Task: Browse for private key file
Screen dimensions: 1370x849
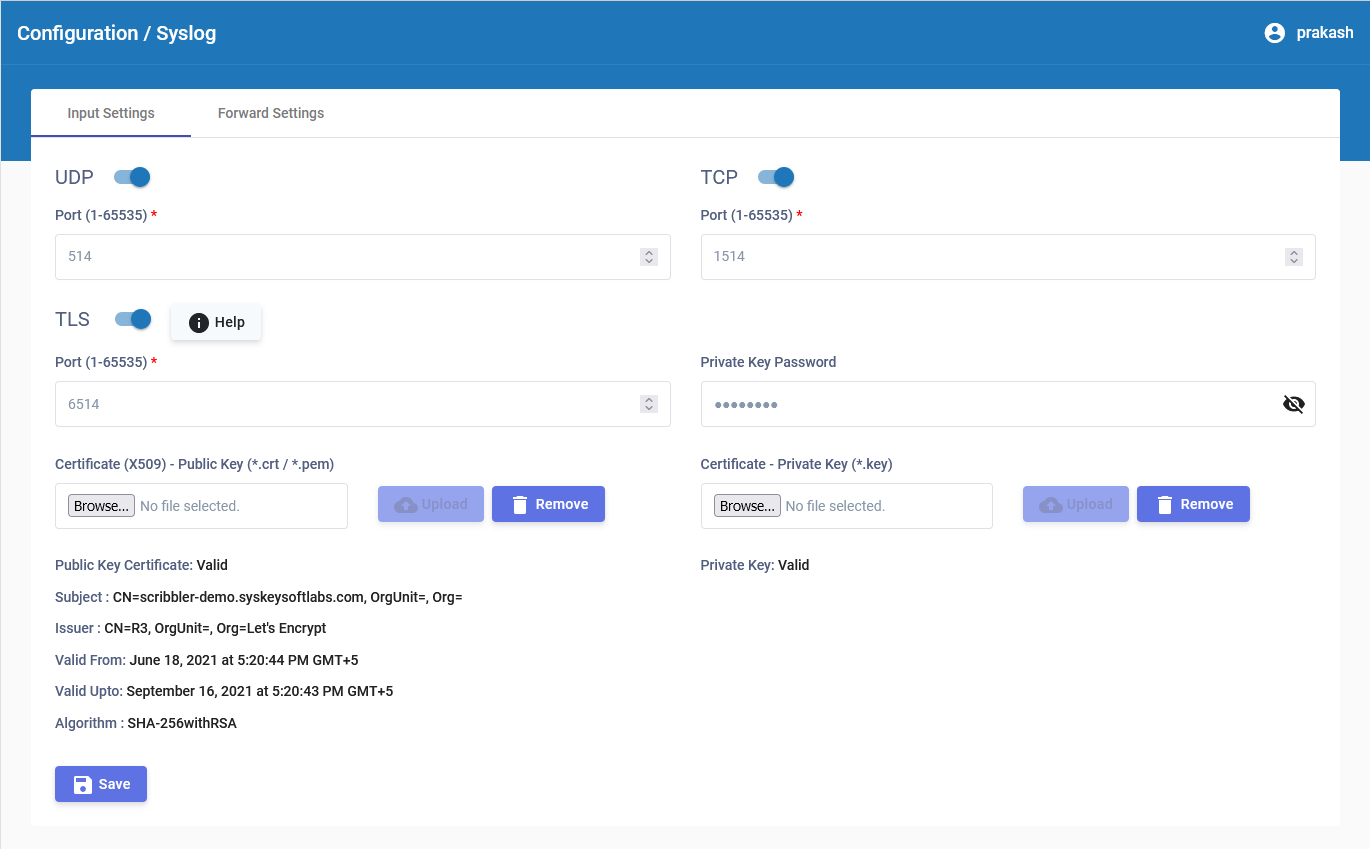Action: pyautogui.click(x=747, y=506)
